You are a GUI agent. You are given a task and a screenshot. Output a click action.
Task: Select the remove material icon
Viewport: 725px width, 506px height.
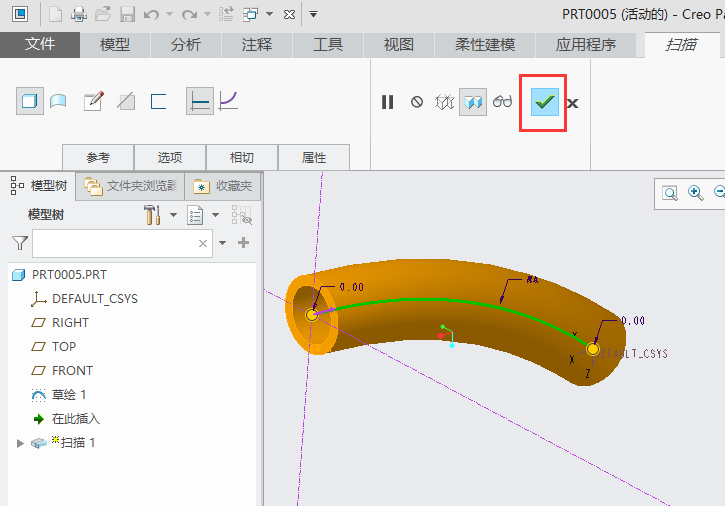click(x=126, y=101)
